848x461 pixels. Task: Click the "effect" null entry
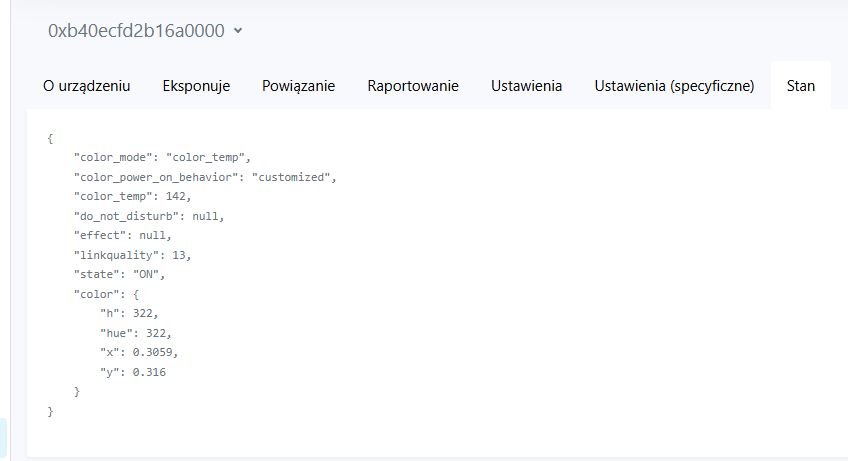(x=122, y=235)
